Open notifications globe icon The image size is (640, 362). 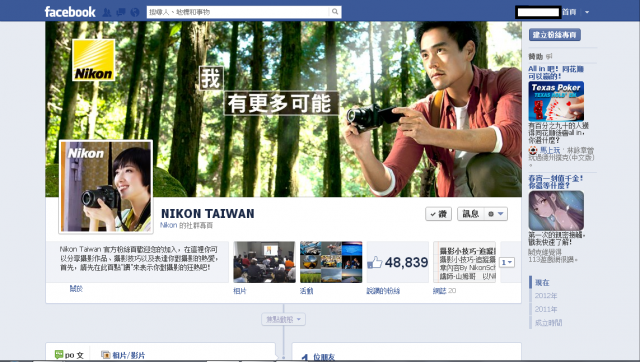point(135,12)
